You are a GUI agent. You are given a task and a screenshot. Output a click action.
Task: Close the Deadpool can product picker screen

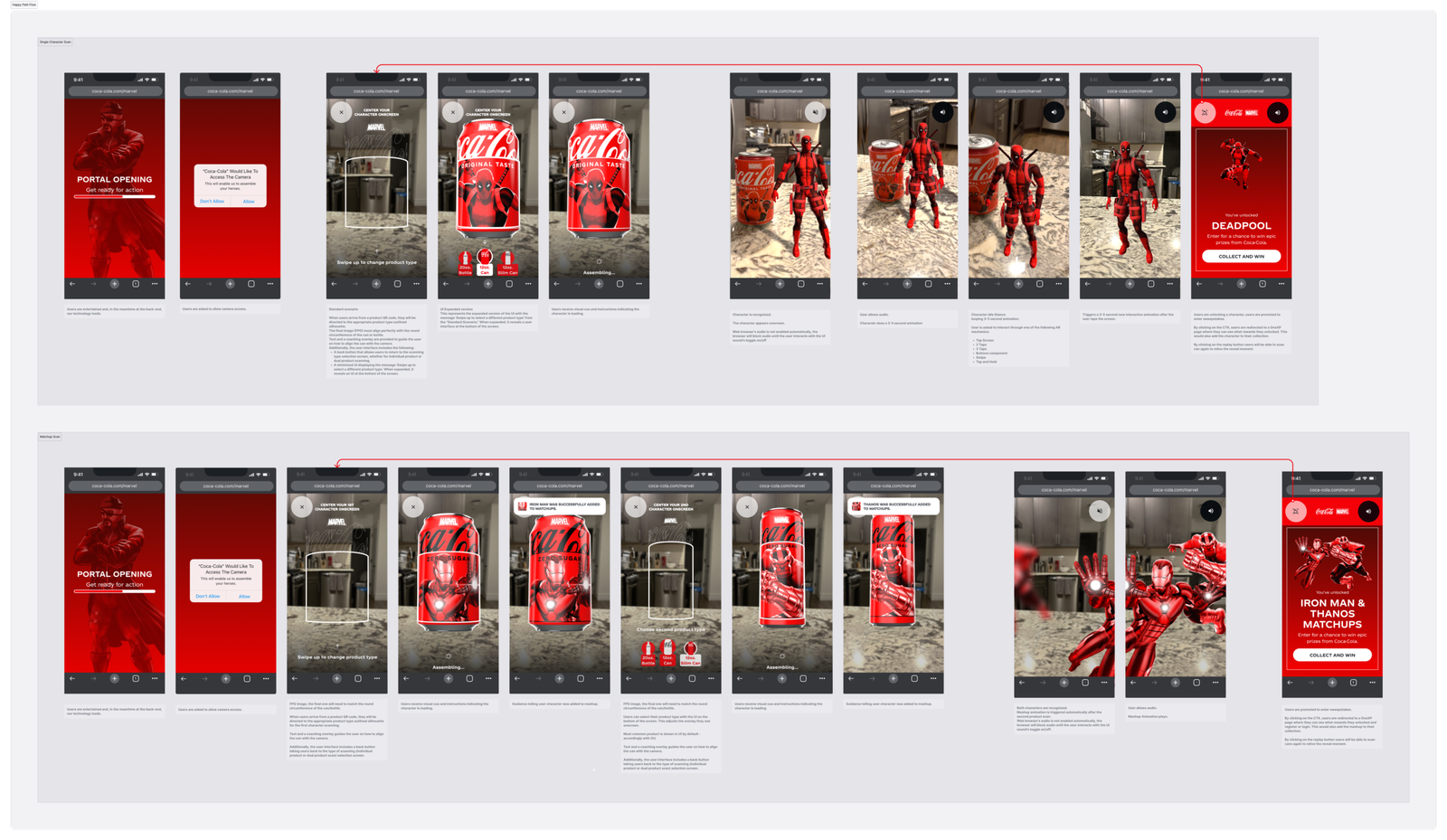point(453,112)
